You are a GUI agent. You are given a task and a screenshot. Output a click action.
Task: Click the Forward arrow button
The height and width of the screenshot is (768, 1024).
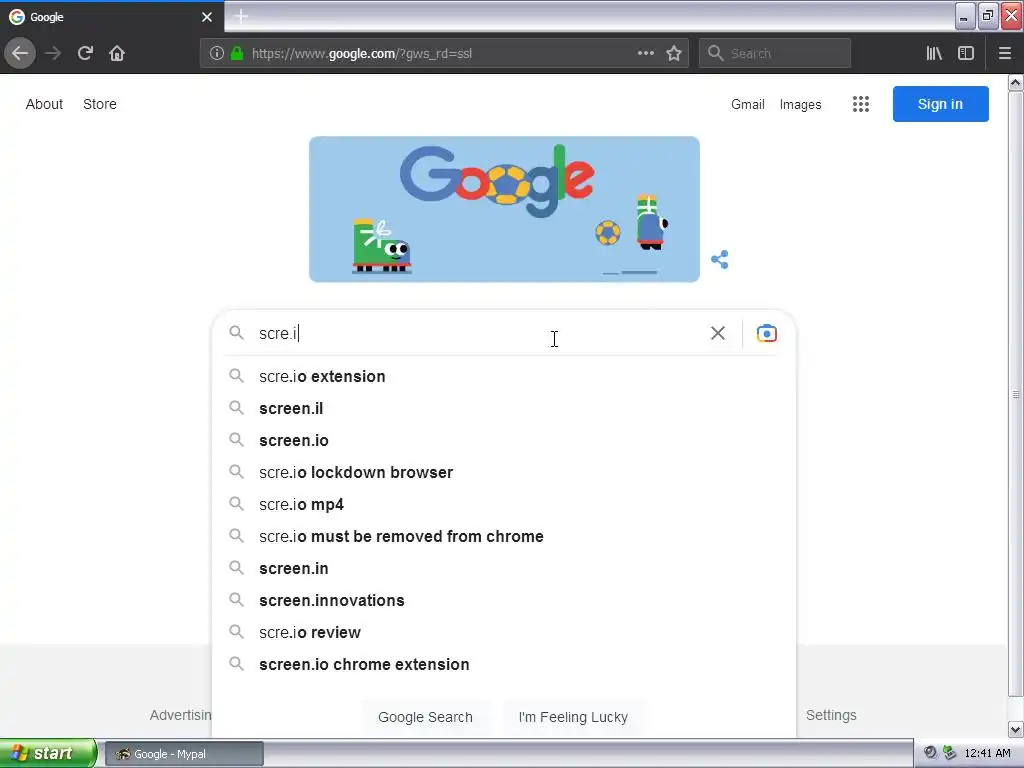click(53, 53)
